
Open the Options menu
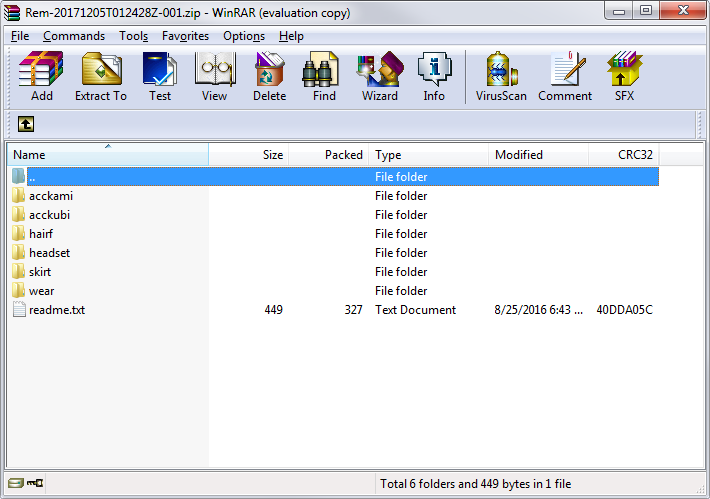[244, 36]
